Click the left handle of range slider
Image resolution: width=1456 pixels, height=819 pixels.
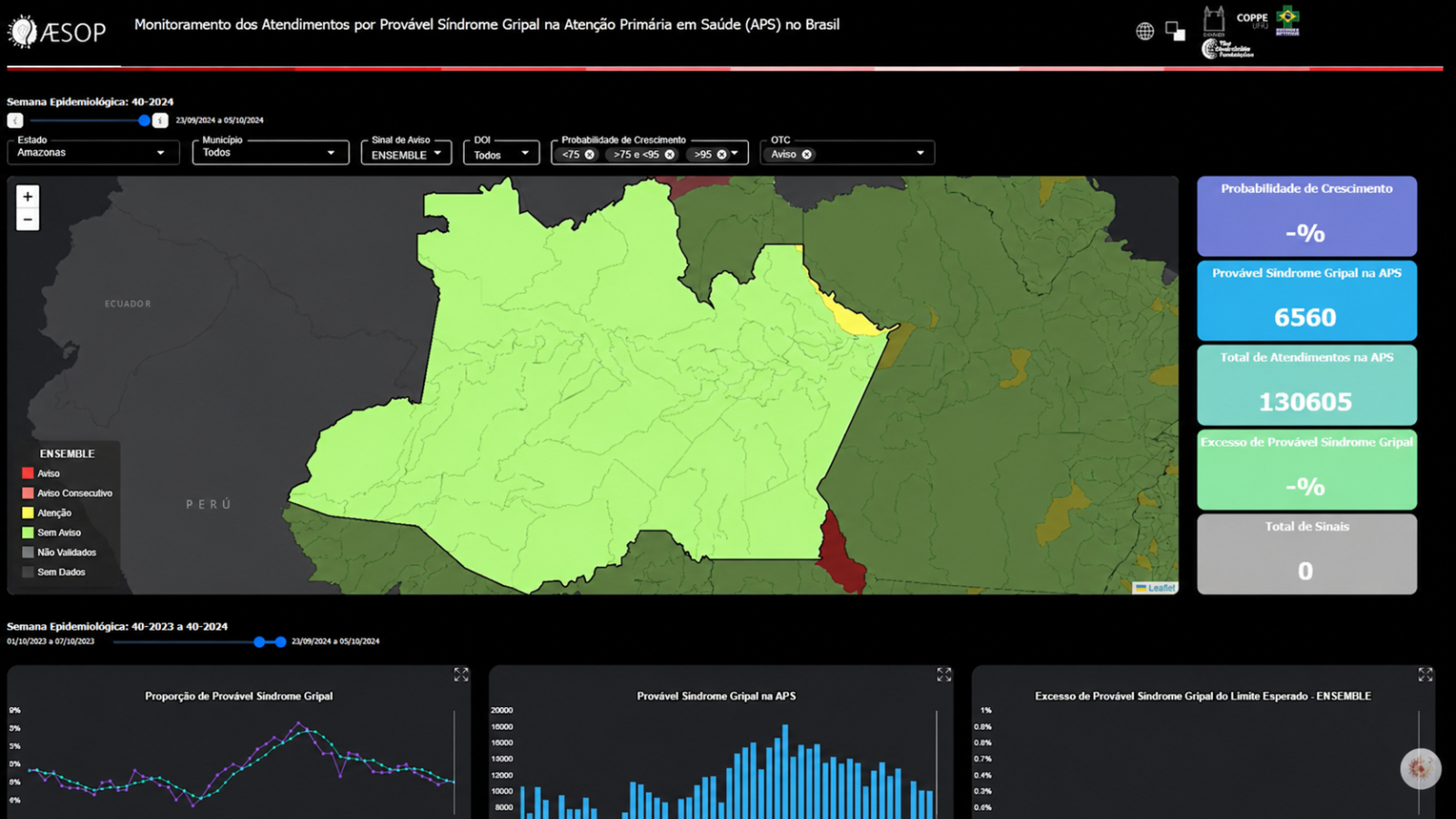[x=259, y=642]
